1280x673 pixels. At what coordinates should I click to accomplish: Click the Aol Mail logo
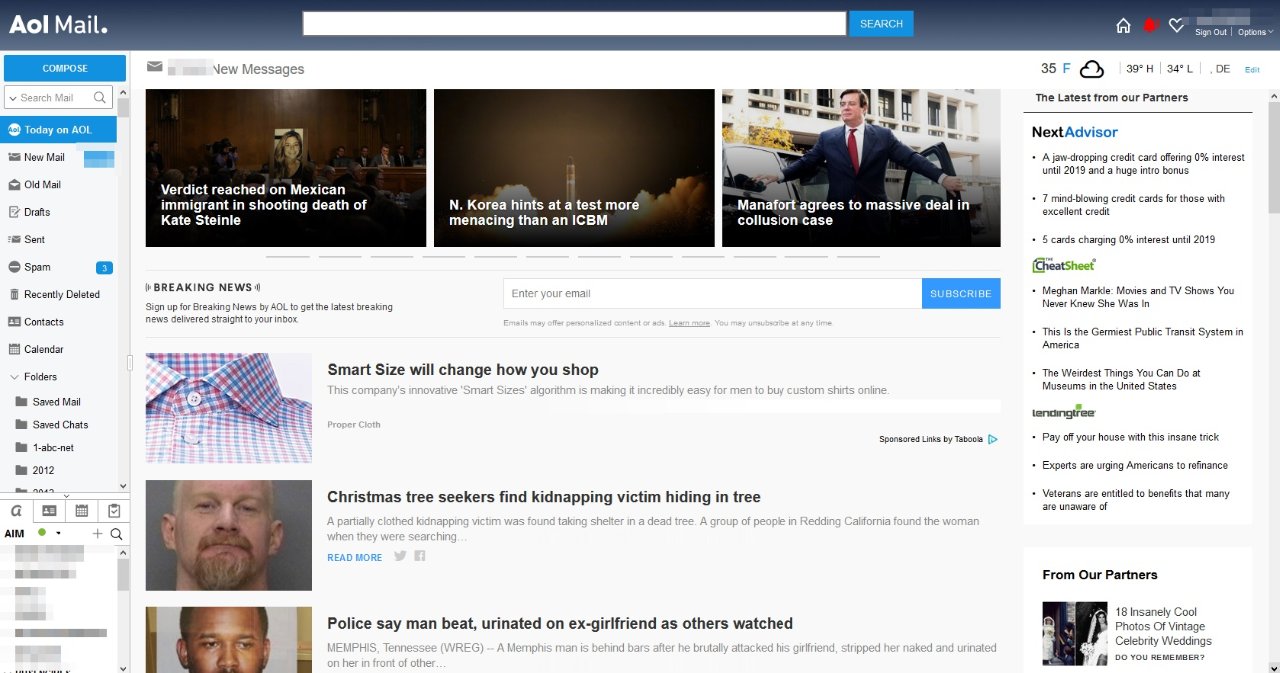pyautogui.click(x=58, y=24)
